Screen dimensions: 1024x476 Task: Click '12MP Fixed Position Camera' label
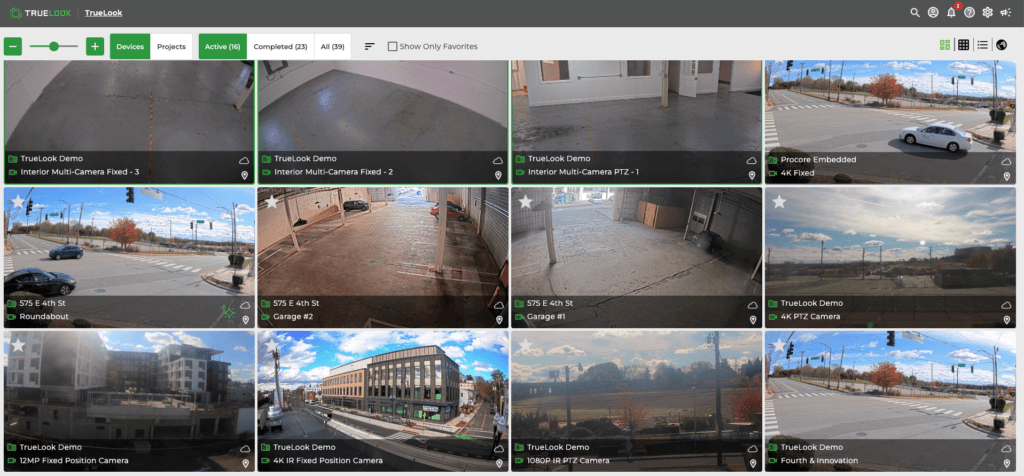tap(74, 460)
